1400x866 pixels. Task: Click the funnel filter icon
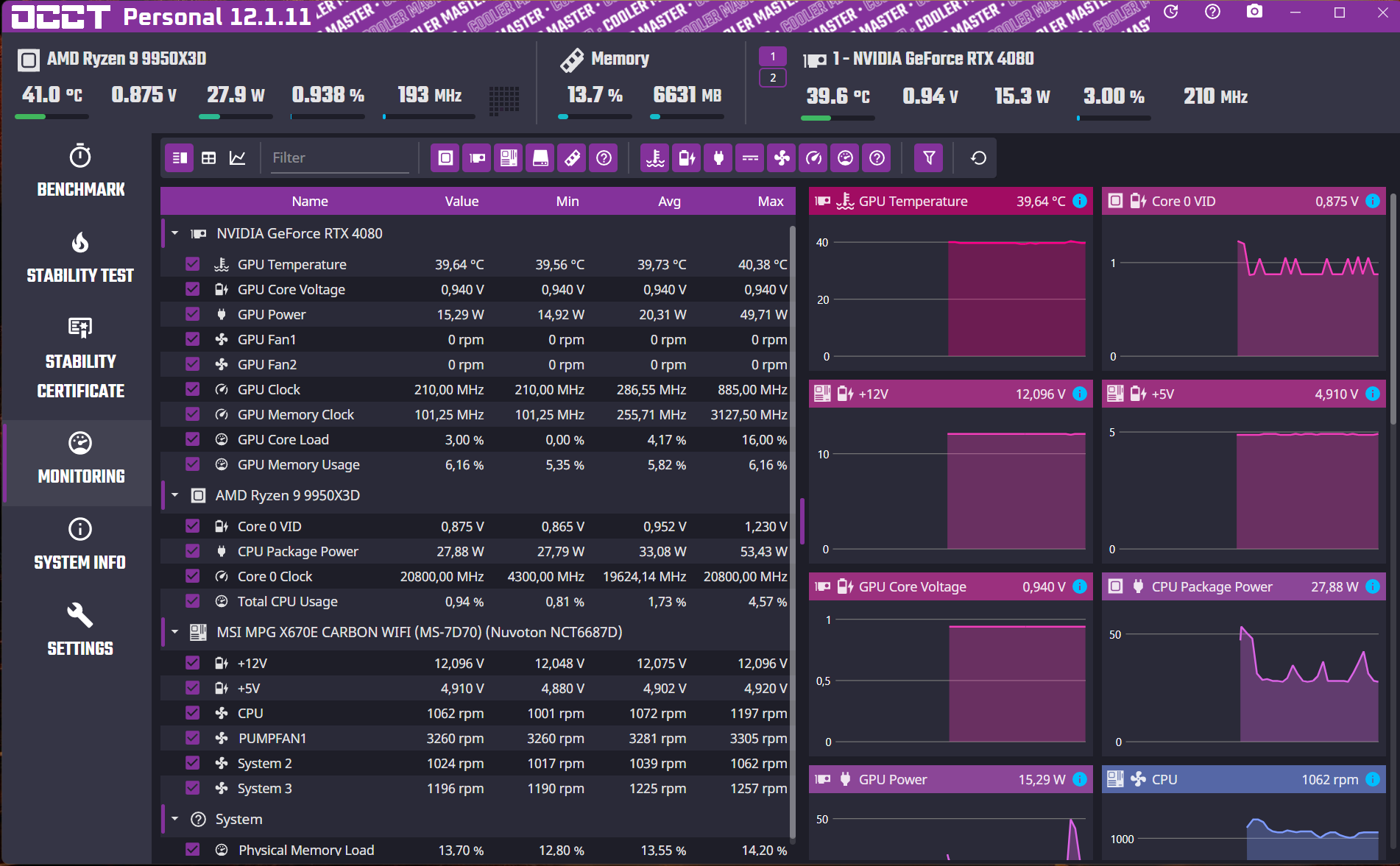click(x=929, y=157)
